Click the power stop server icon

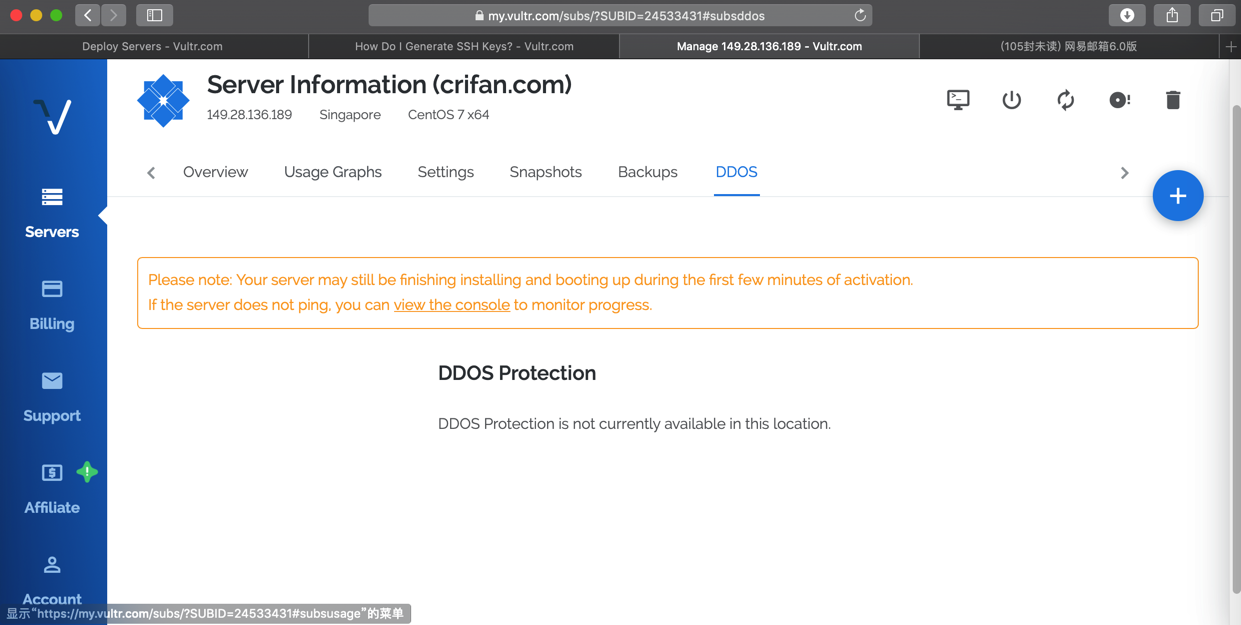coord(1012,100)
